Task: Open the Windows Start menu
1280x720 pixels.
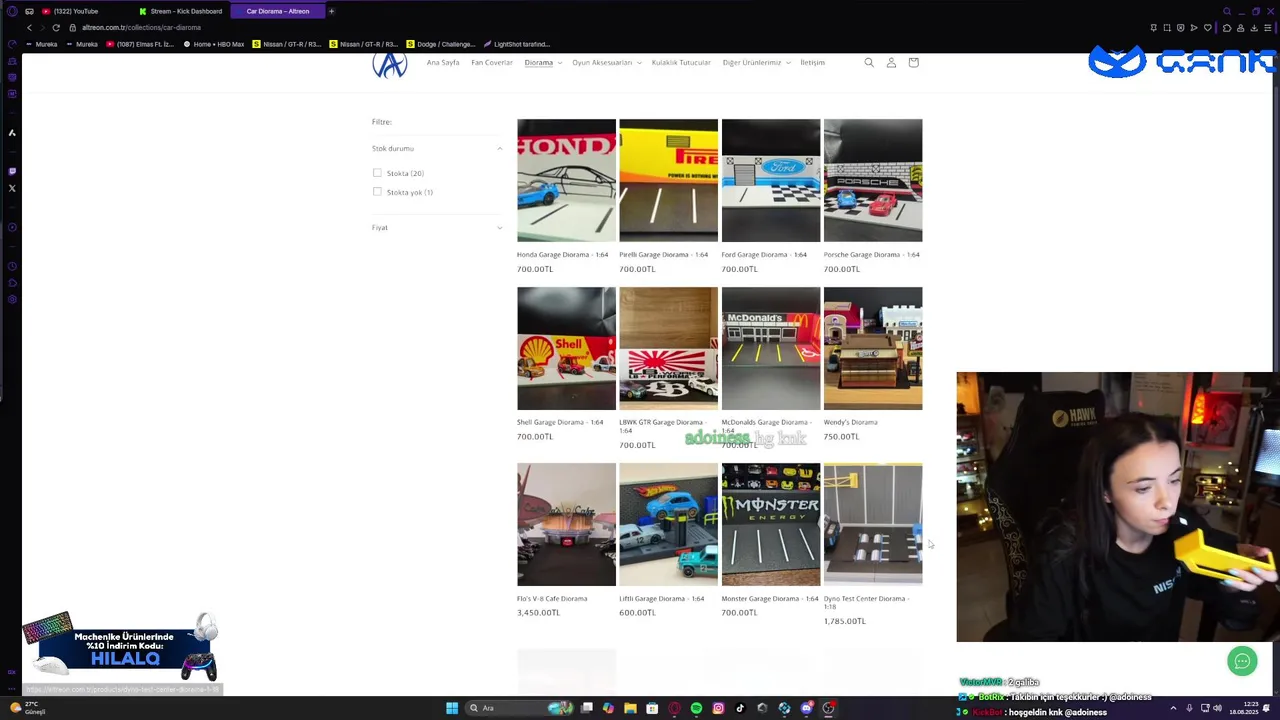Action: coord(452,708)
